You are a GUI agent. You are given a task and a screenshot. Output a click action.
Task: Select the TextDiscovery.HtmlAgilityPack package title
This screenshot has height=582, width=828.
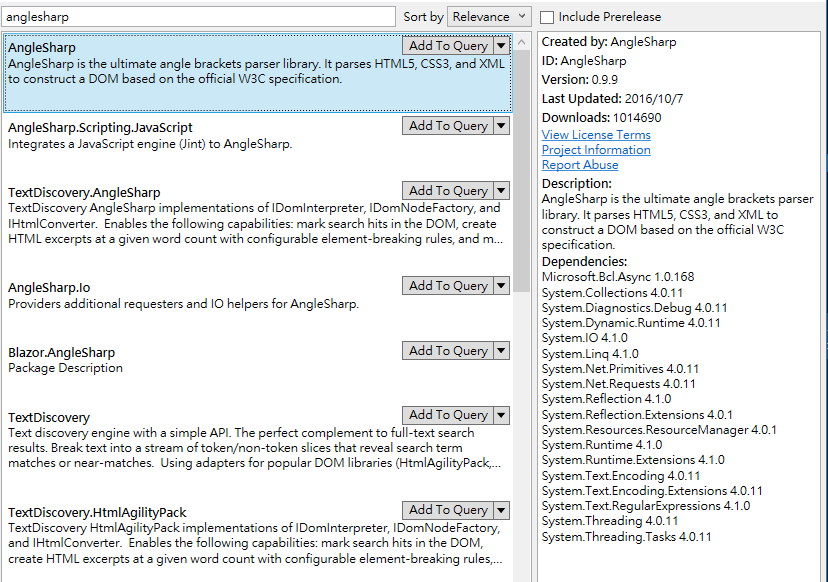coord(97,513)
